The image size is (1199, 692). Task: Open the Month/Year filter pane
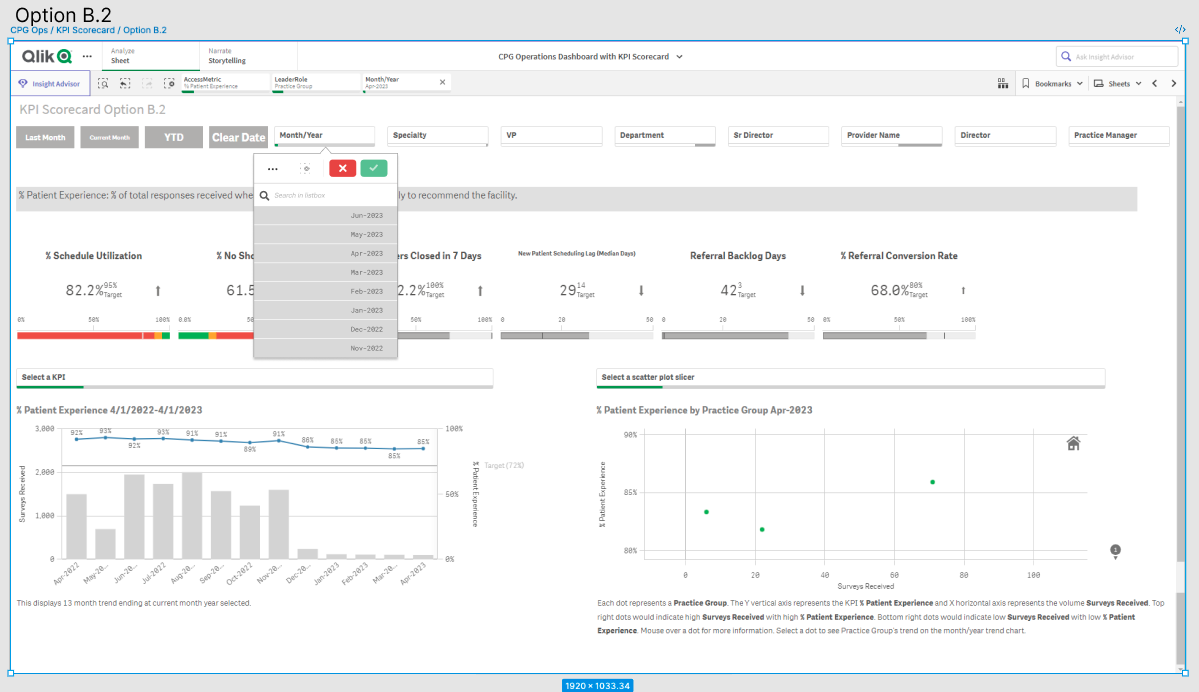[x=324, y=135]
